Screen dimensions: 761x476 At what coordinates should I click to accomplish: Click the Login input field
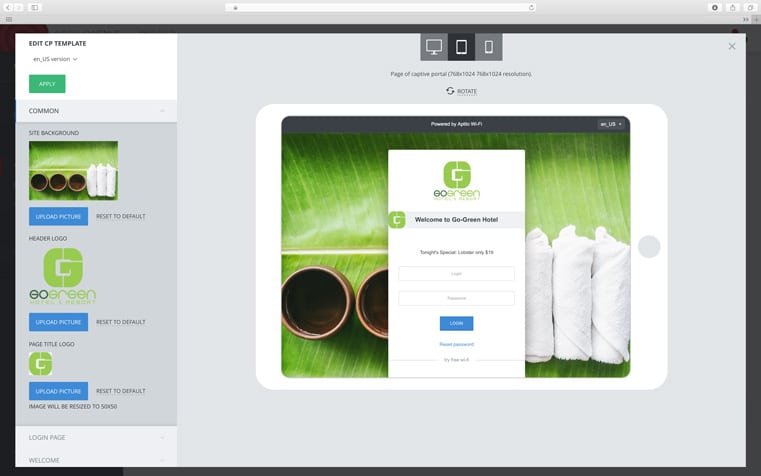pyautogui.click(x=456, y=274)
